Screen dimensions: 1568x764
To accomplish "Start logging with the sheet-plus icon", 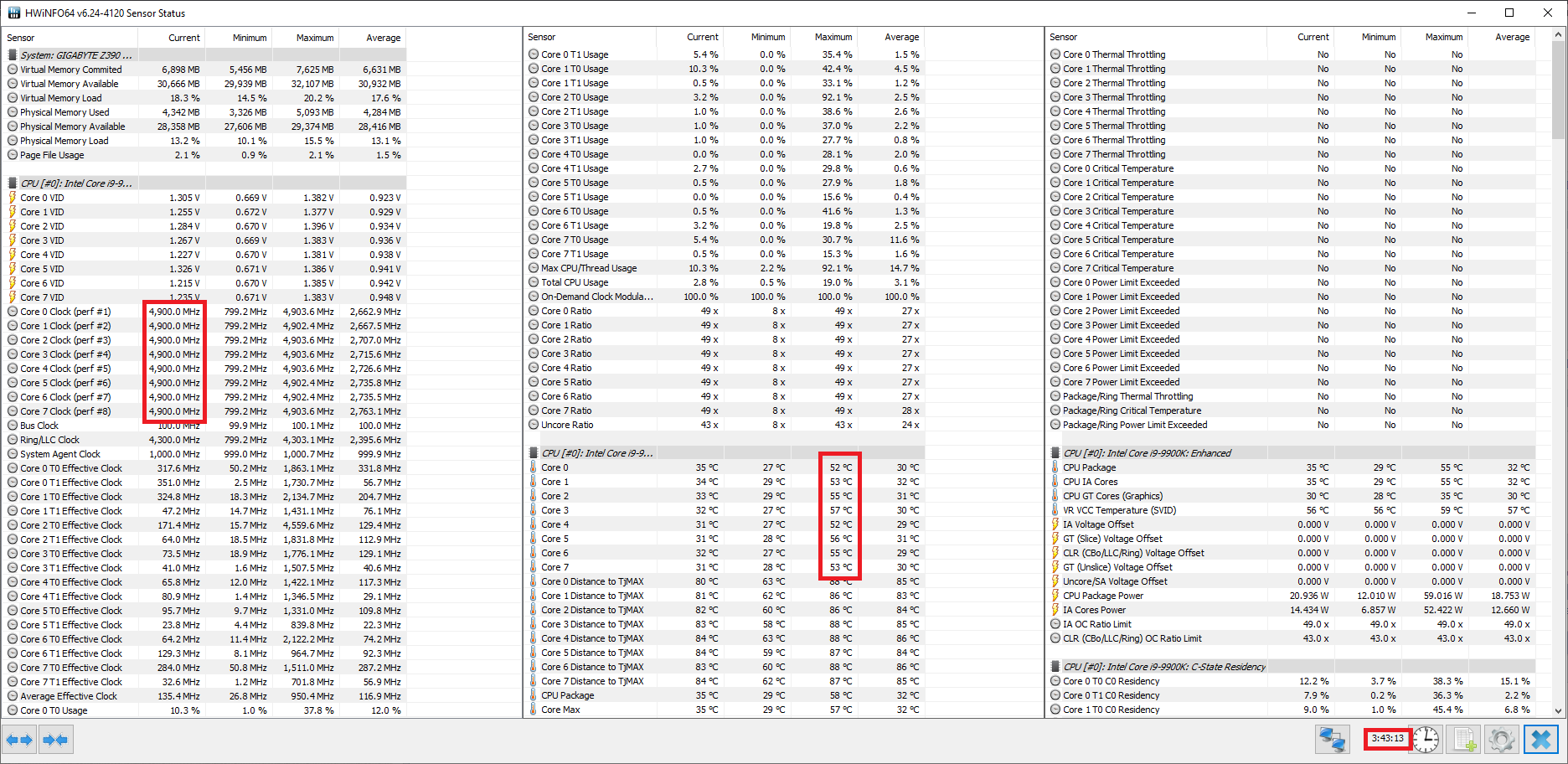I will pyautogui.click(x=1464, y=740).
